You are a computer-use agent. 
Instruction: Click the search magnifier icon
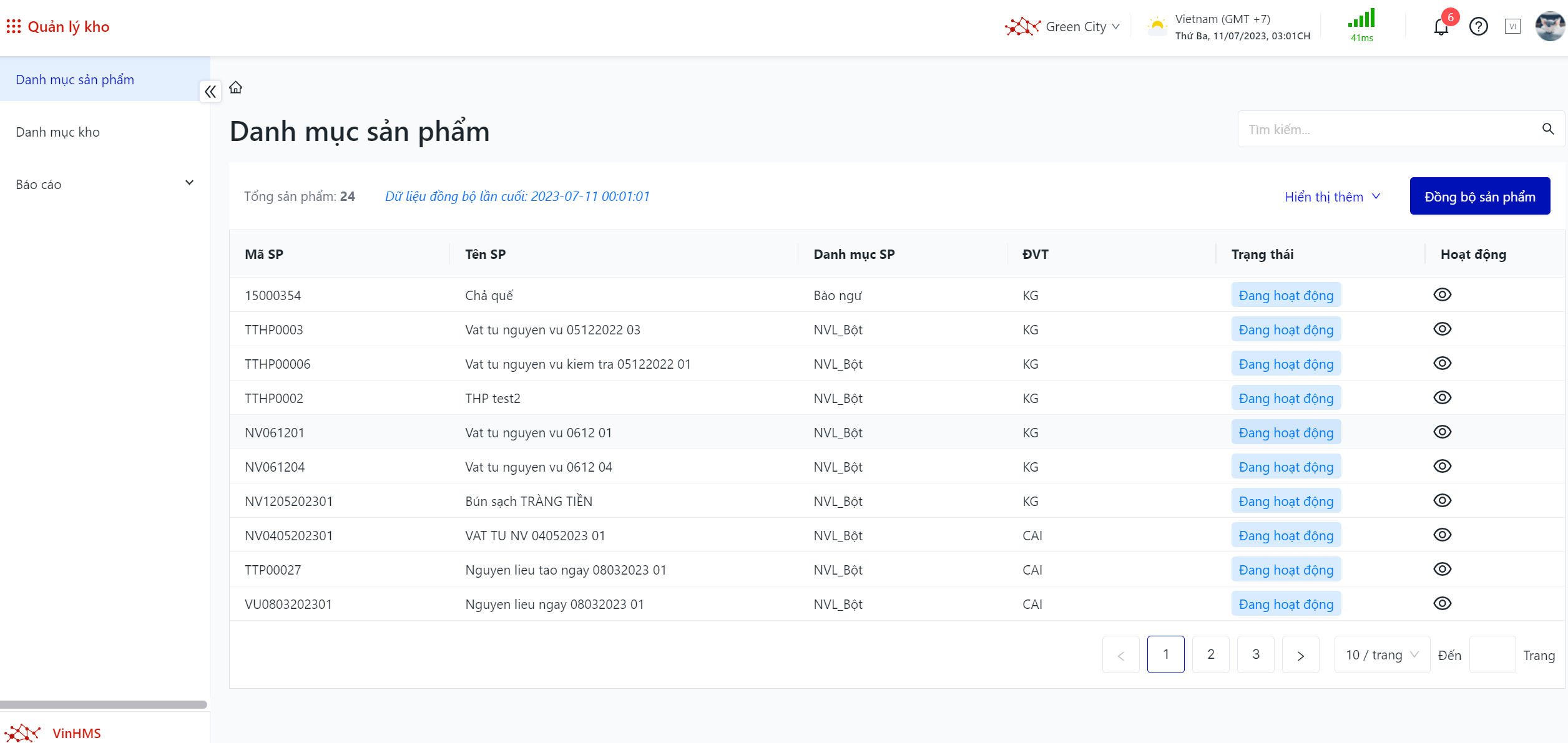click(1548, 129)
